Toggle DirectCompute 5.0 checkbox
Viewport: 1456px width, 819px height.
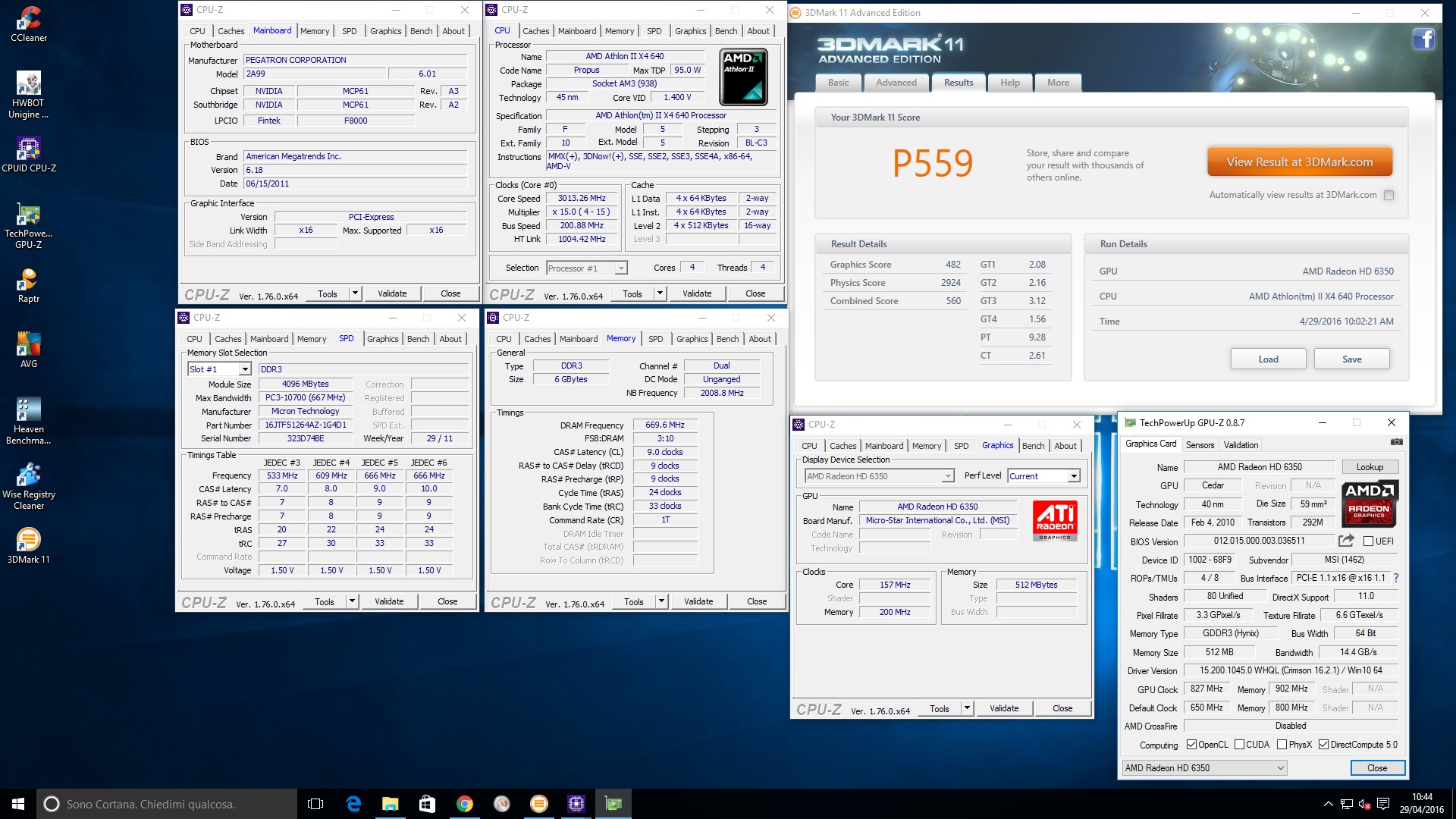click(x=1323, y=745)
